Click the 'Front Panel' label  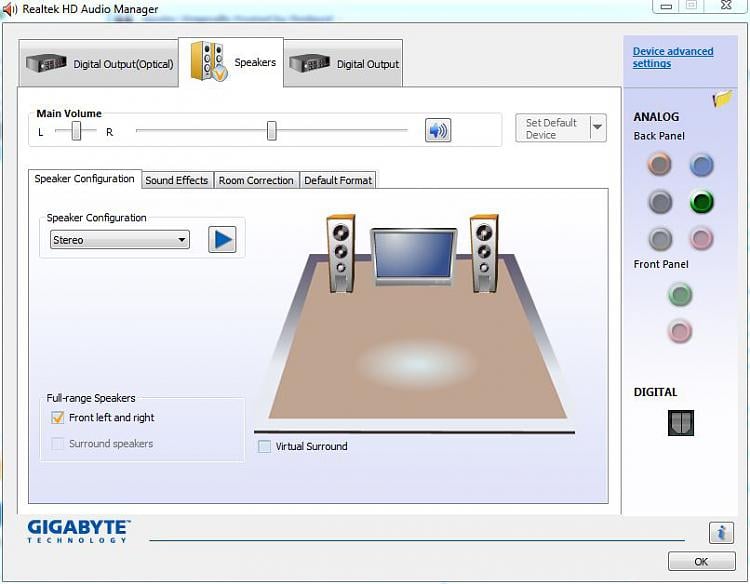tap(661, 264)
